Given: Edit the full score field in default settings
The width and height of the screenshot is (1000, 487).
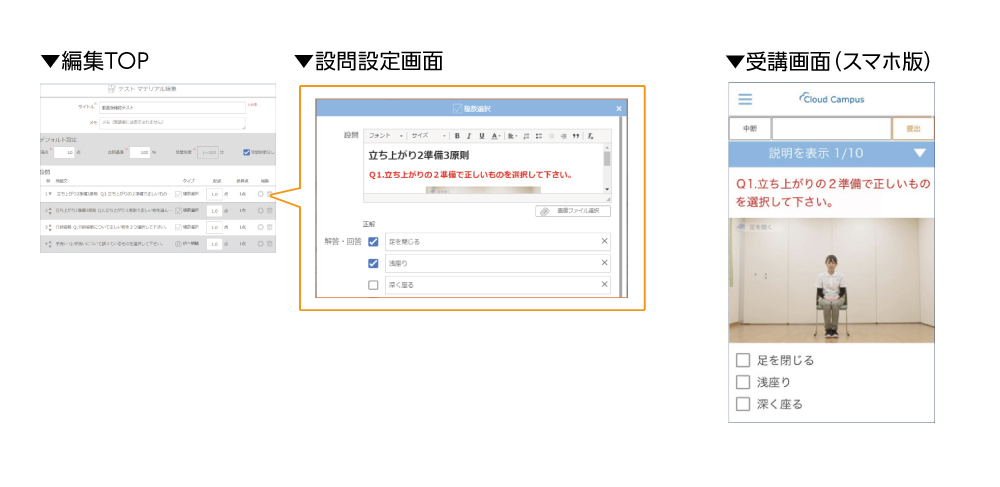Looking at the screenshot, I should (x=64, y=152).
